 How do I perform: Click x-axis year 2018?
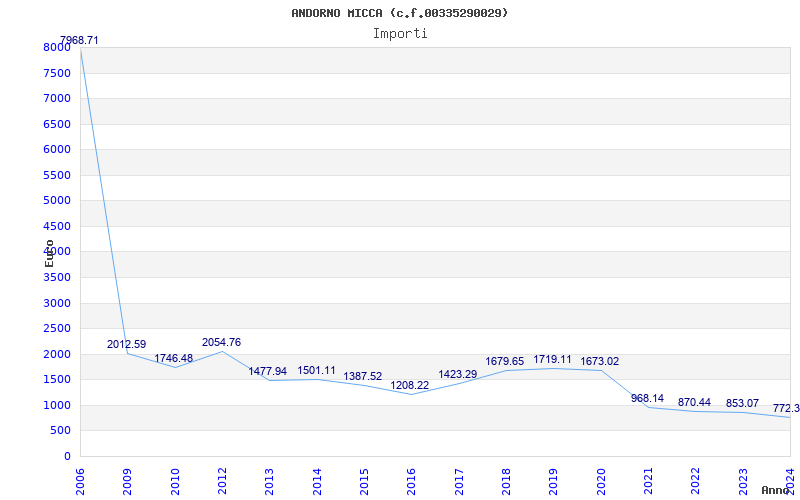[506, 482]
